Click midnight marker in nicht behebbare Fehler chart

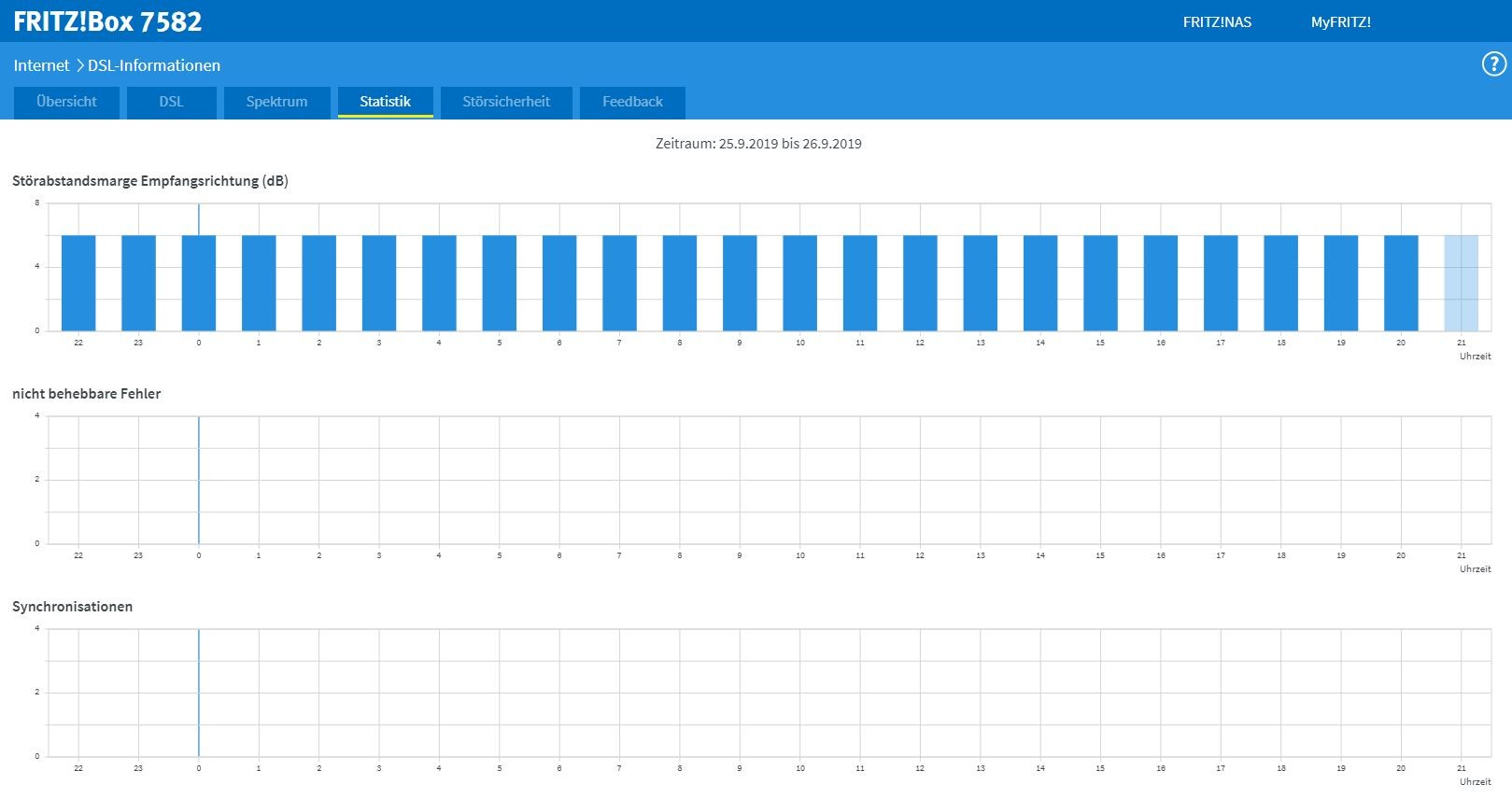[199, 480]
